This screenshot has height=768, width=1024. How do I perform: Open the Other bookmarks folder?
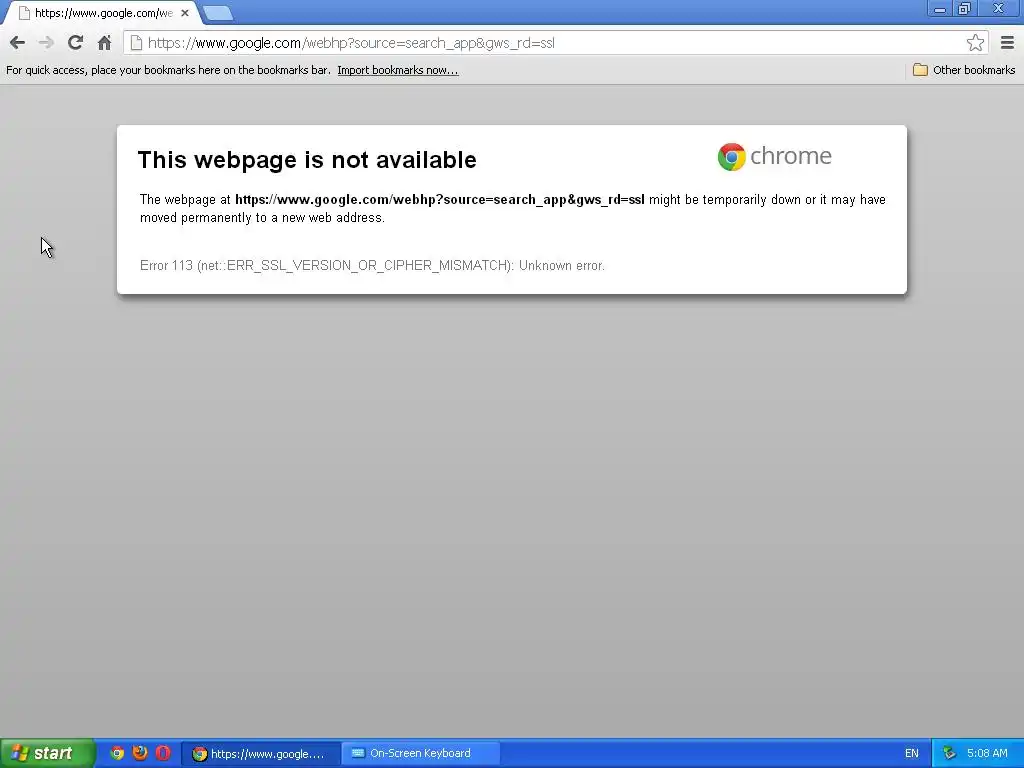pos(964,70)
